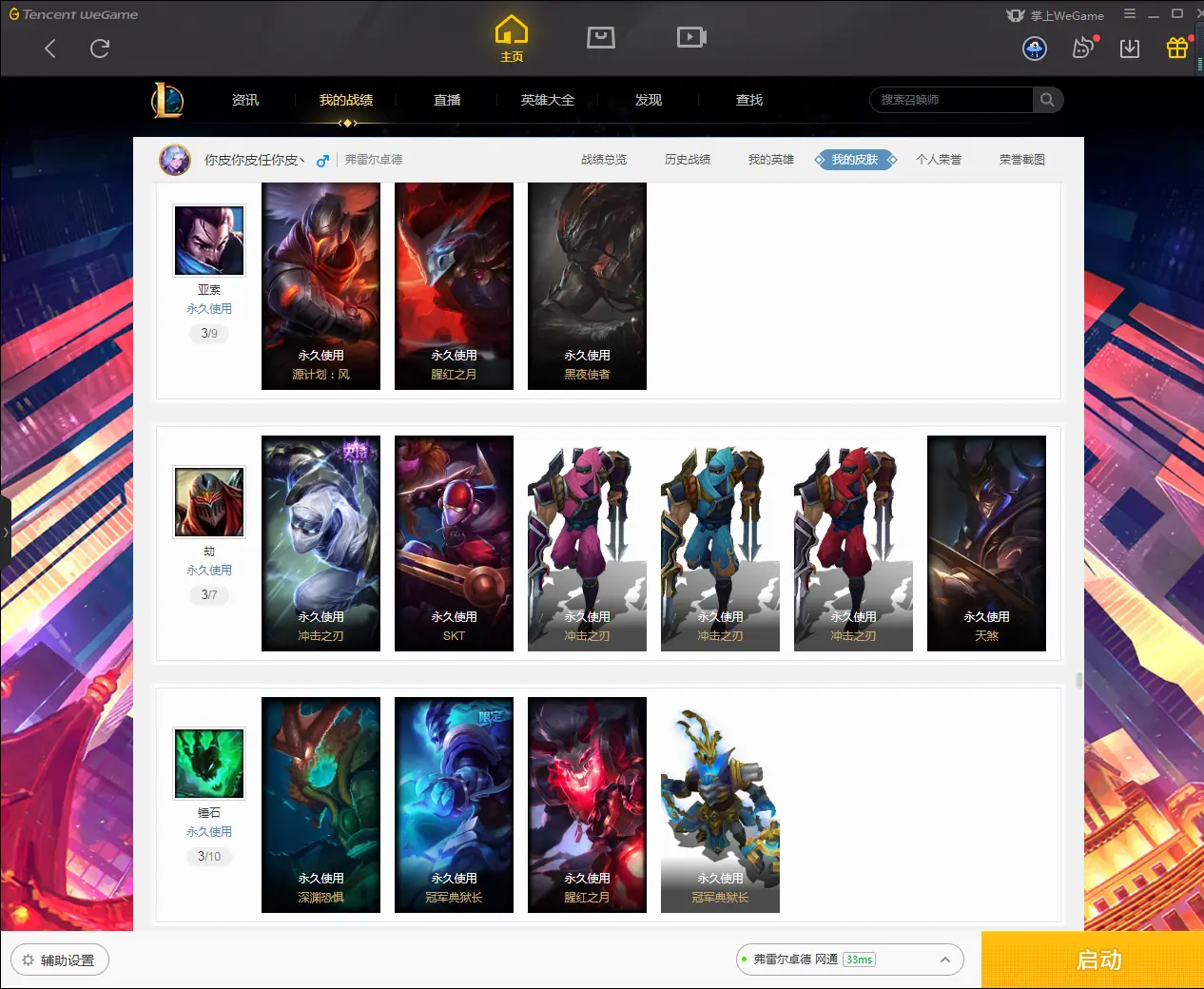Select the 我的皮肤 tab

pos(855,160)
